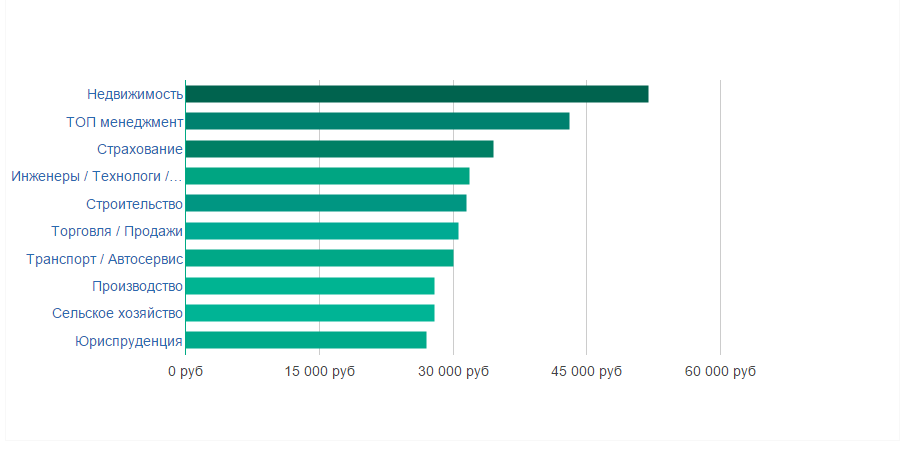Select the Торговля / Продажи bar
The width and height of the screenshot is (908, 474).
click(322, 231)
